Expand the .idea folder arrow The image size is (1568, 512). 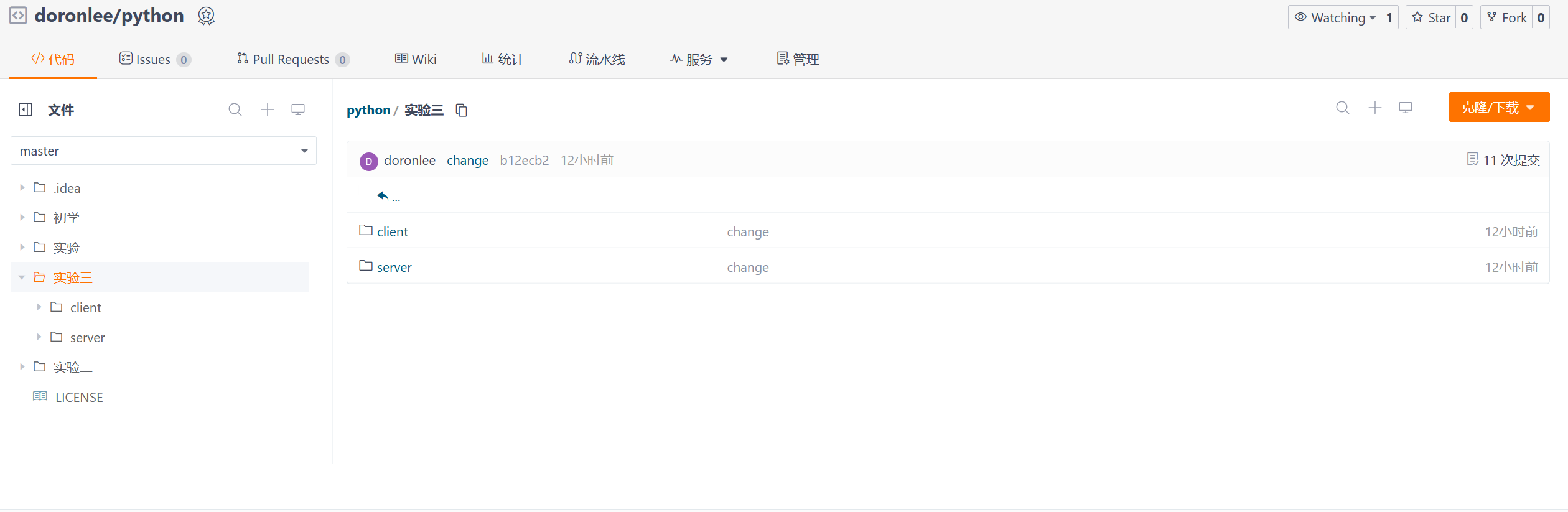(22, 187)
